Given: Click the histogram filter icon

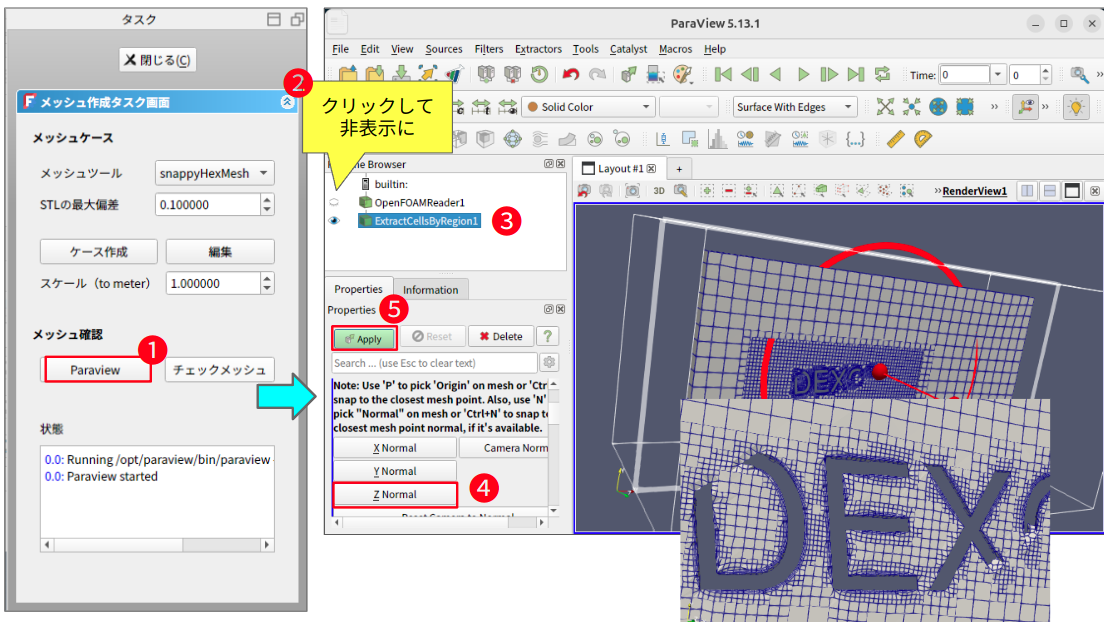Looking at the screenshot, I should coord(717,139).
